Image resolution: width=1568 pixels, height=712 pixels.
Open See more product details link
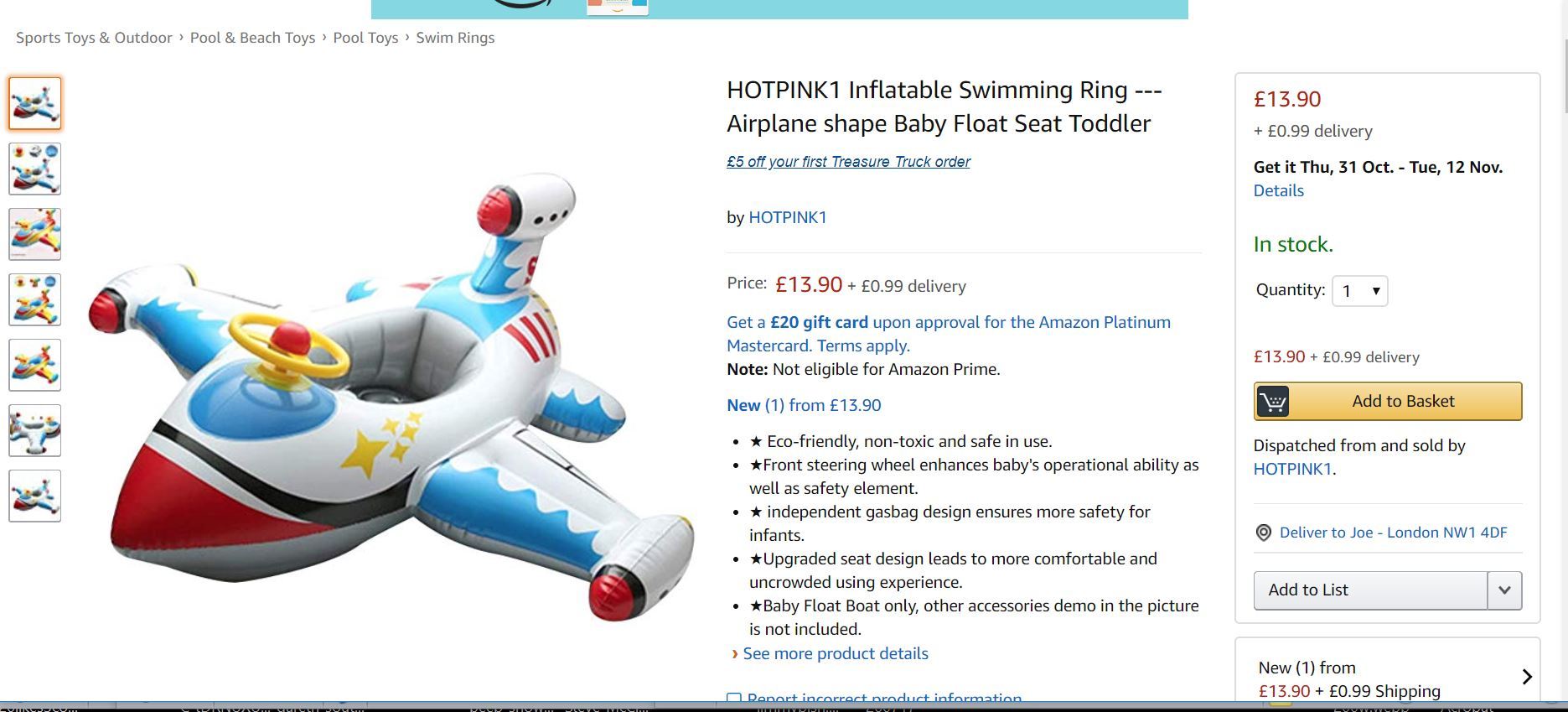[x=835, y=653]
